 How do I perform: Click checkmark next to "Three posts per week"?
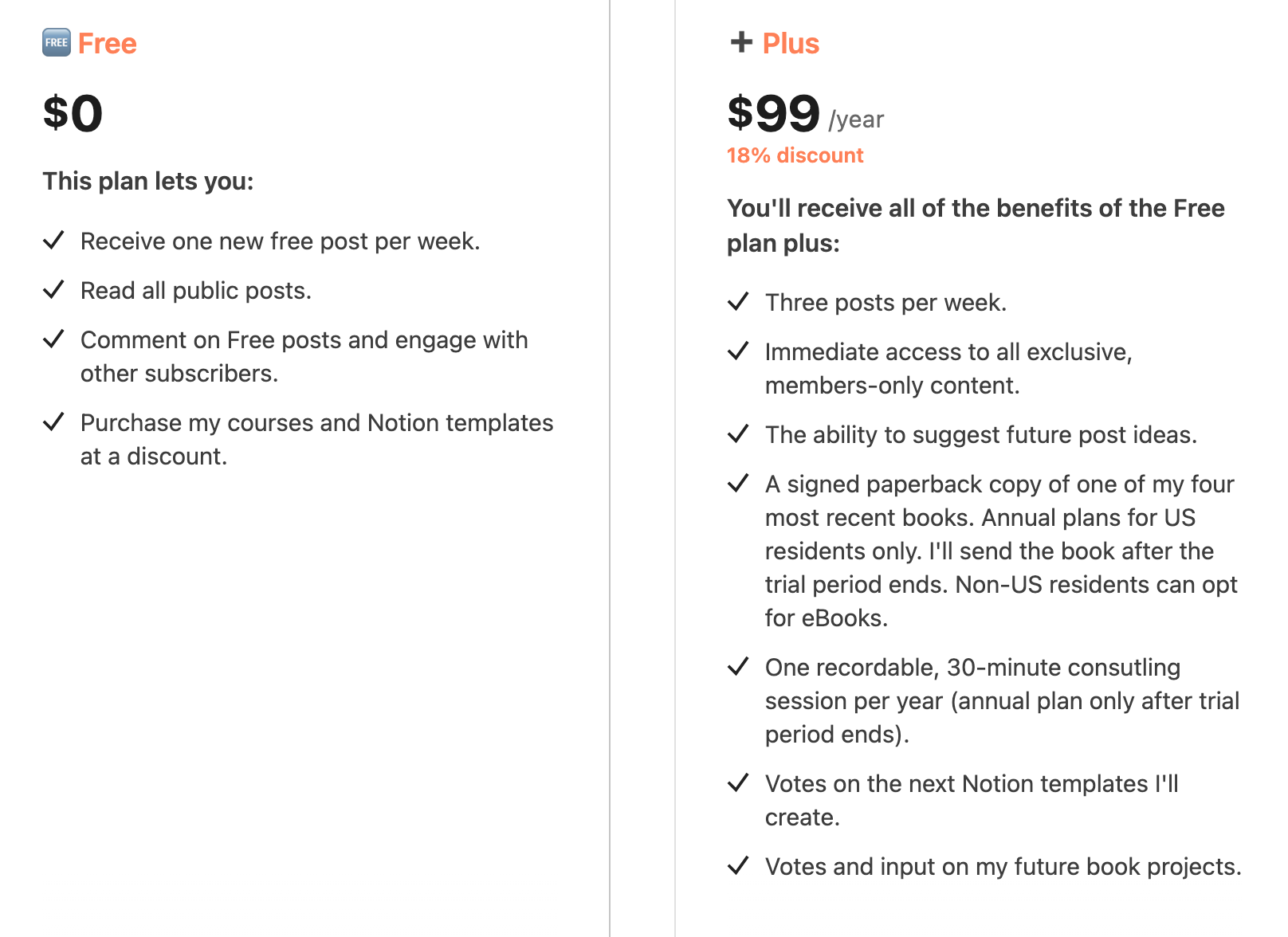tap(739, 301)
